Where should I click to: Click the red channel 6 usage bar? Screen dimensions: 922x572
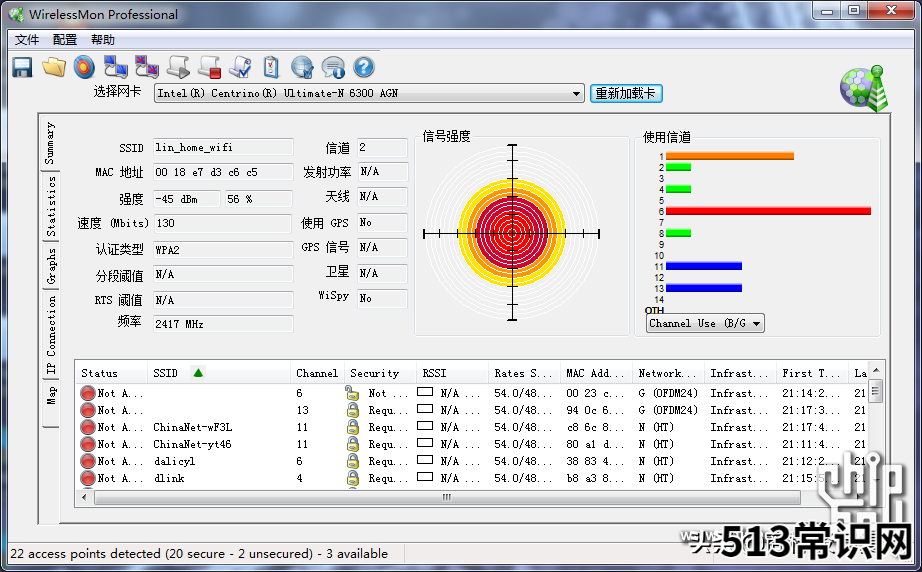768,211
